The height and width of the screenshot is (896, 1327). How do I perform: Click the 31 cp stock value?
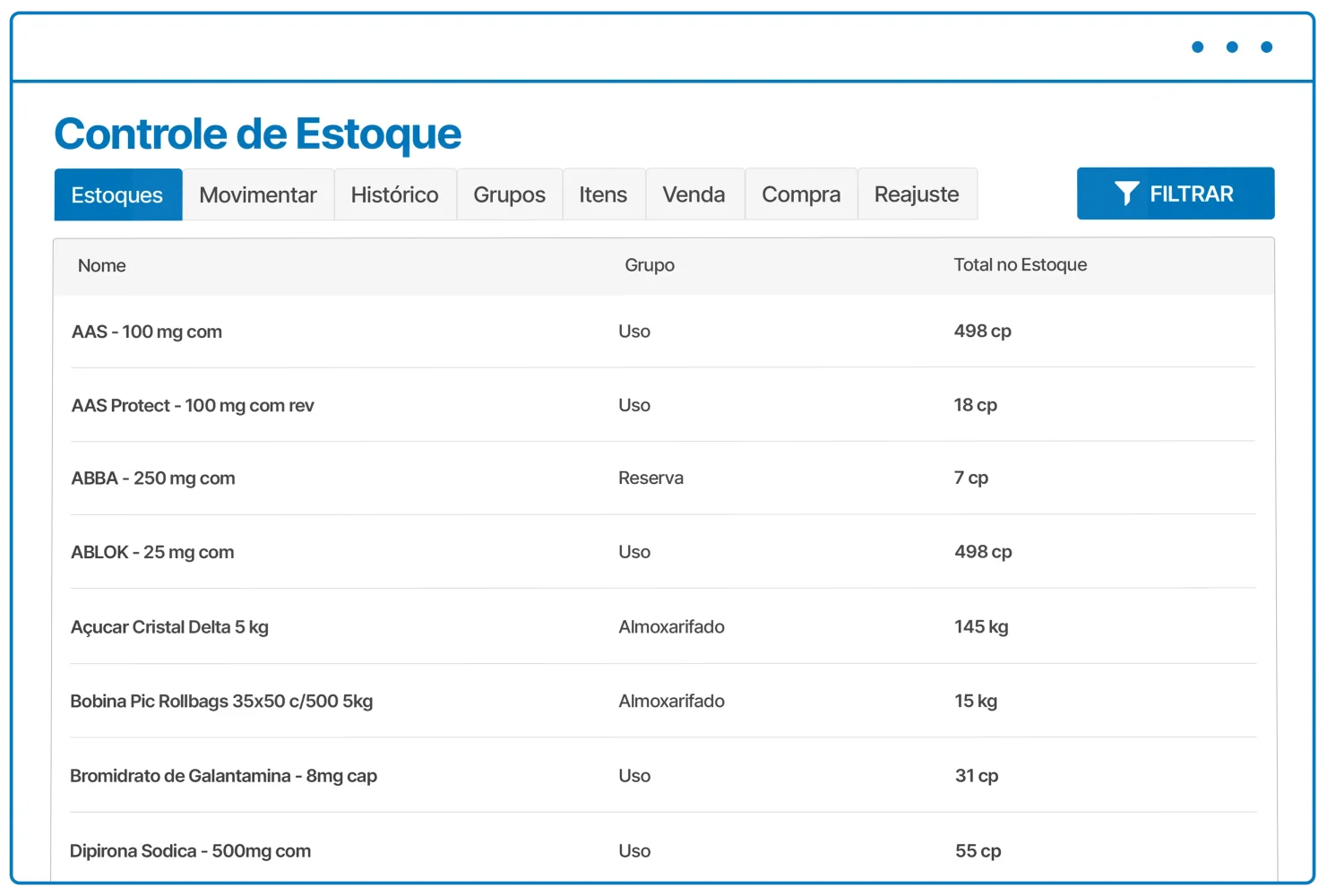coord(977,776)
